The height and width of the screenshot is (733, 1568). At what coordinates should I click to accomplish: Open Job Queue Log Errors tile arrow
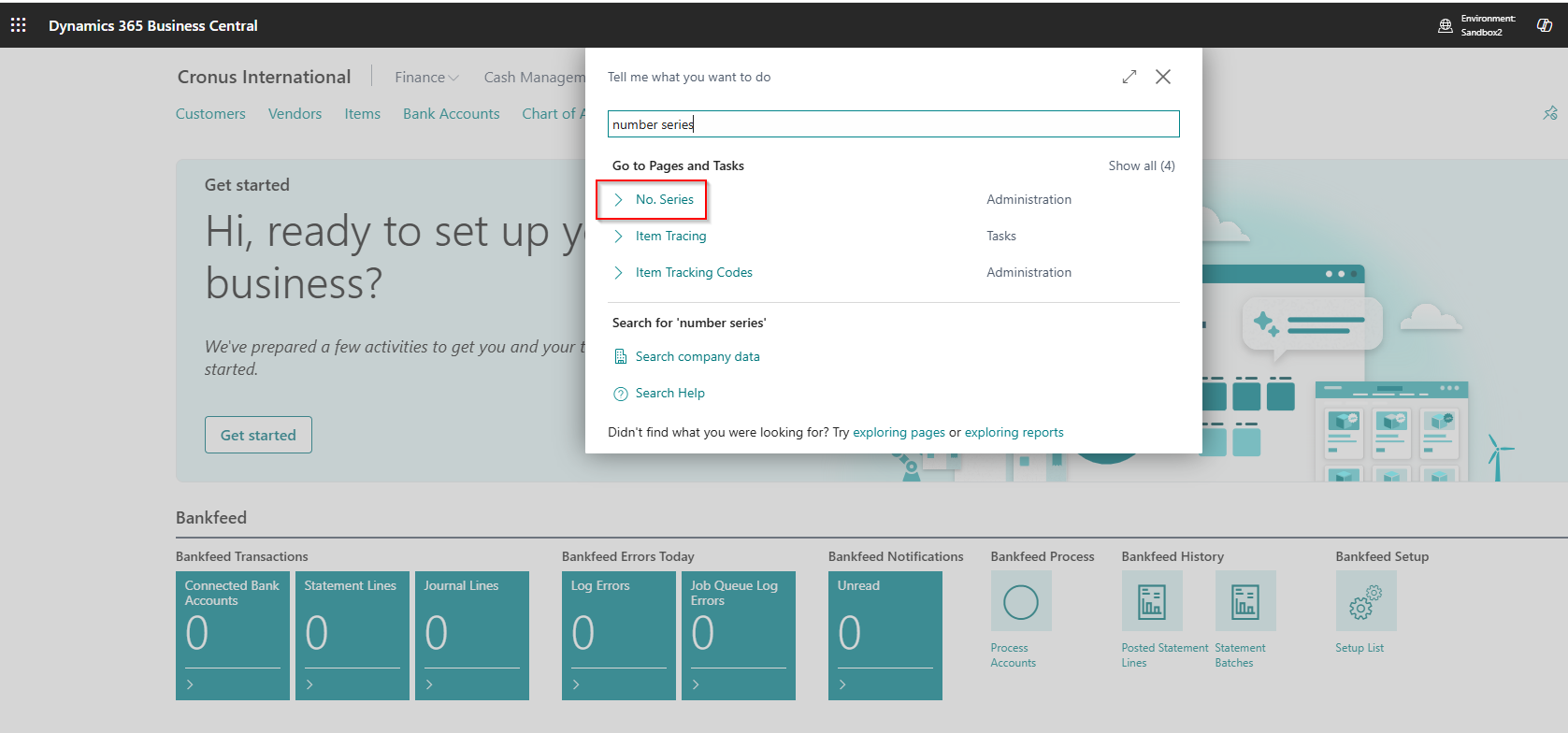(x=697, y=684)
